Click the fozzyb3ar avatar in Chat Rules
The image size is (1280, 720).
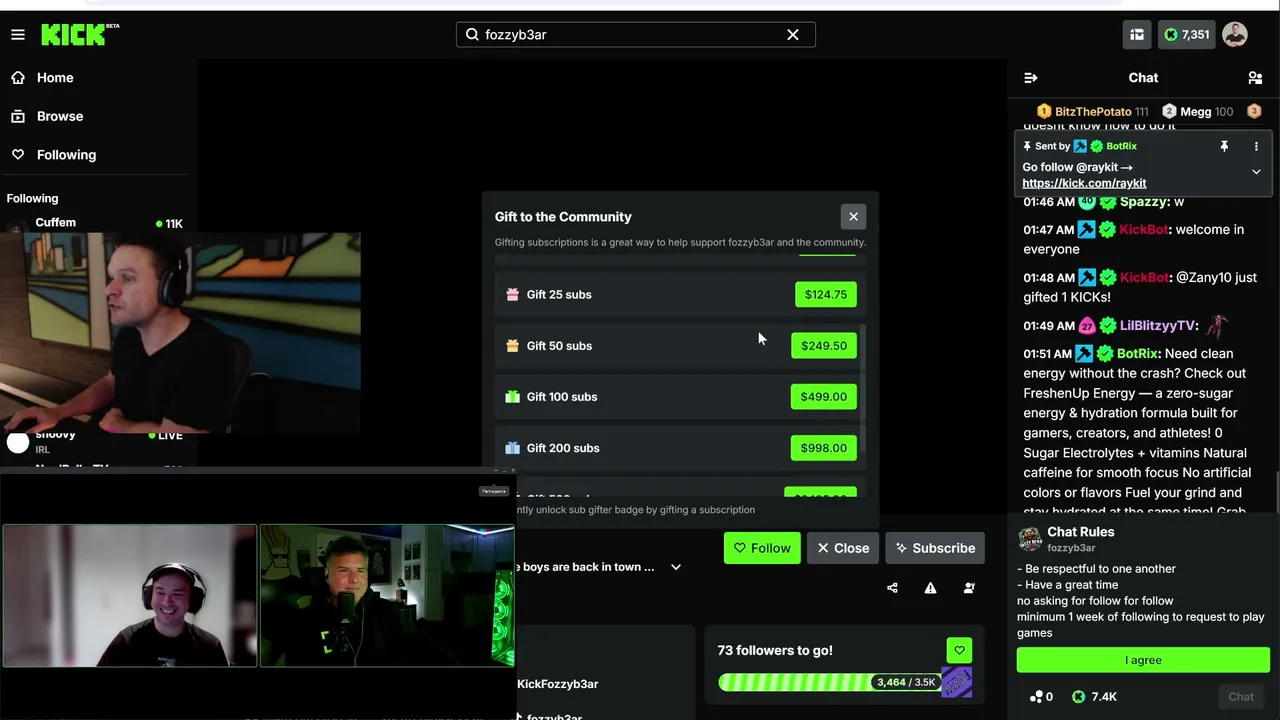pos(1030,539)
